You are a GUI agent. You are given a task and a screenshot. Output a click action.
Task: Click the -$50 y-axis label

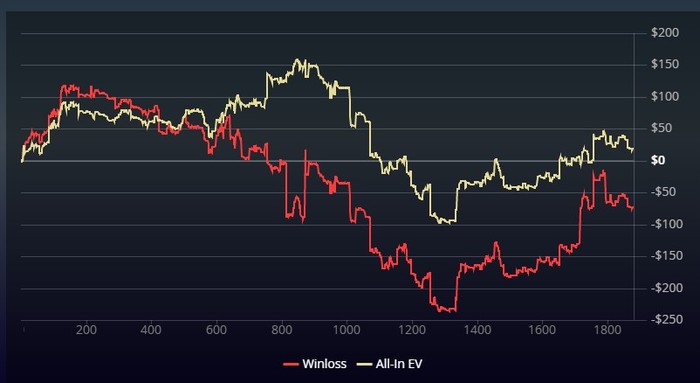(662, 192)
